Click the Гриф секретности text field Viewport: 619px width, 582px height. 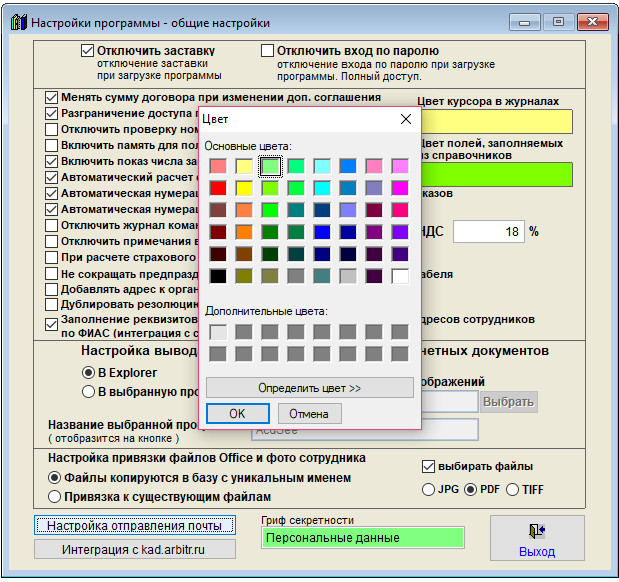[363, 538]
